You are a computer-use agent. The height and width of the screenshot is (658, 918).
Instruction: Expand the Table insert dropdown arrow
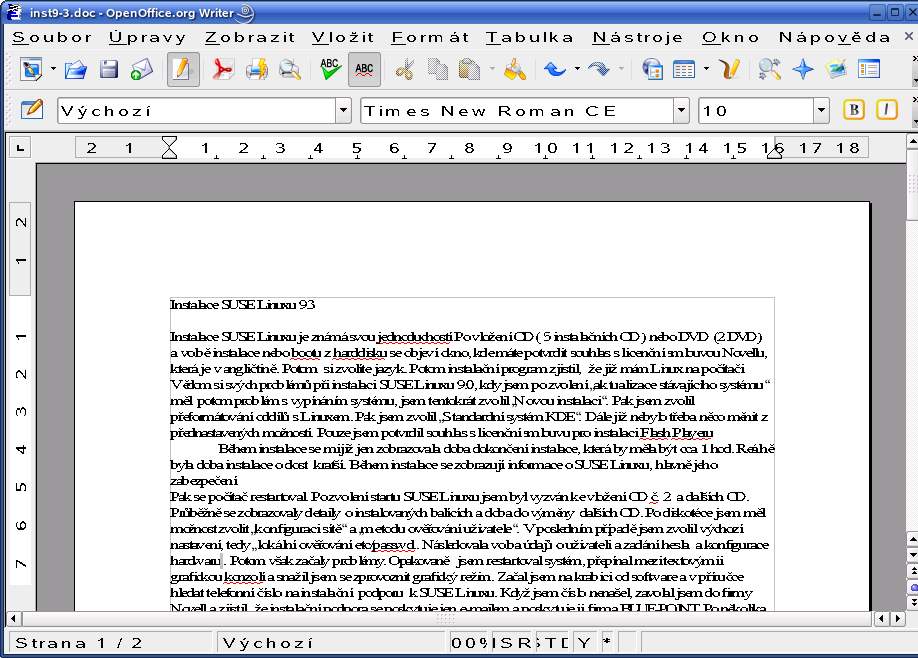tap(706, 69)
